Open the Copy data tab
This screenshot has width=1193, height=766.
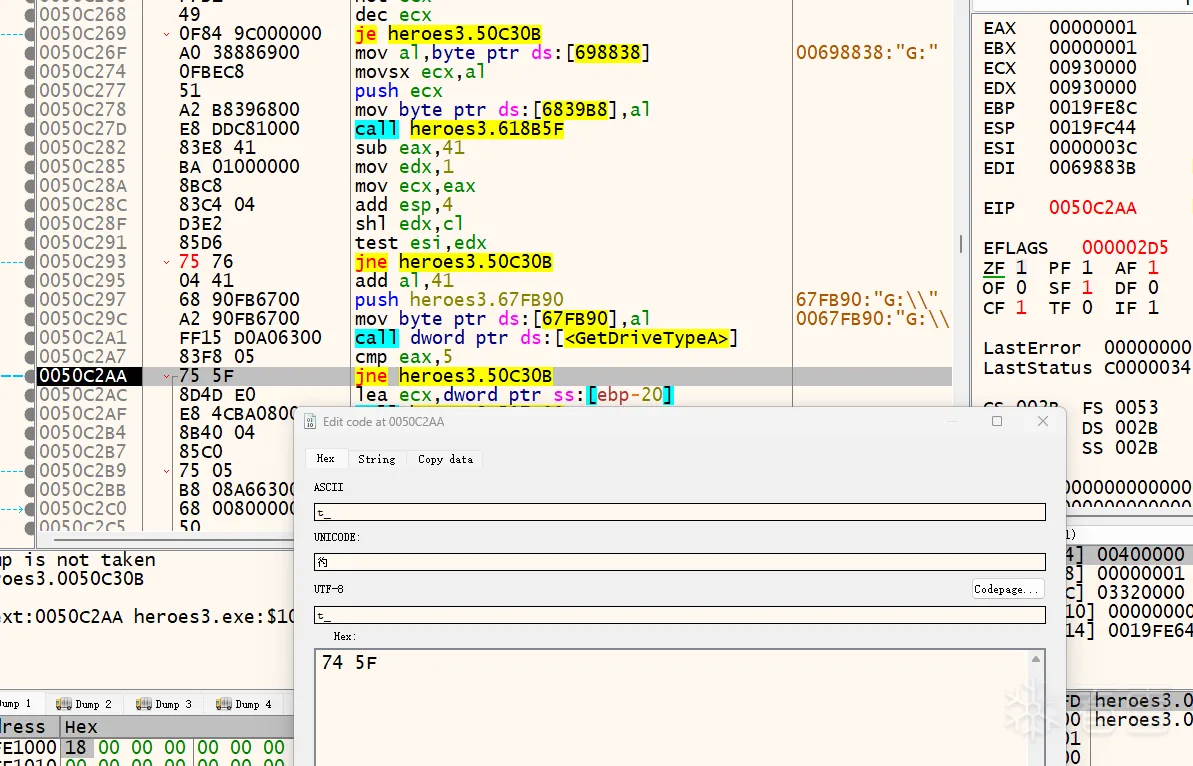tap(445, 459)
